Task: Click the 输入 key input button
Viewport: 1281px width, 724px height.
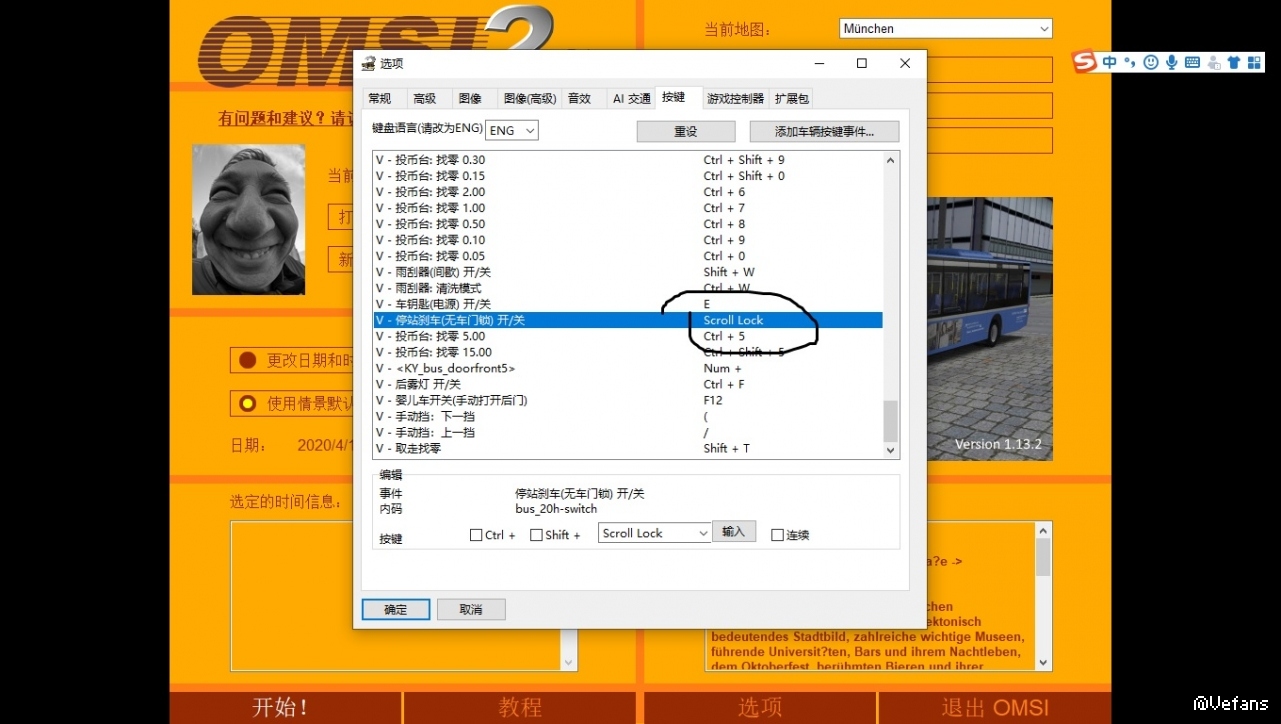Action: [734, 532]
